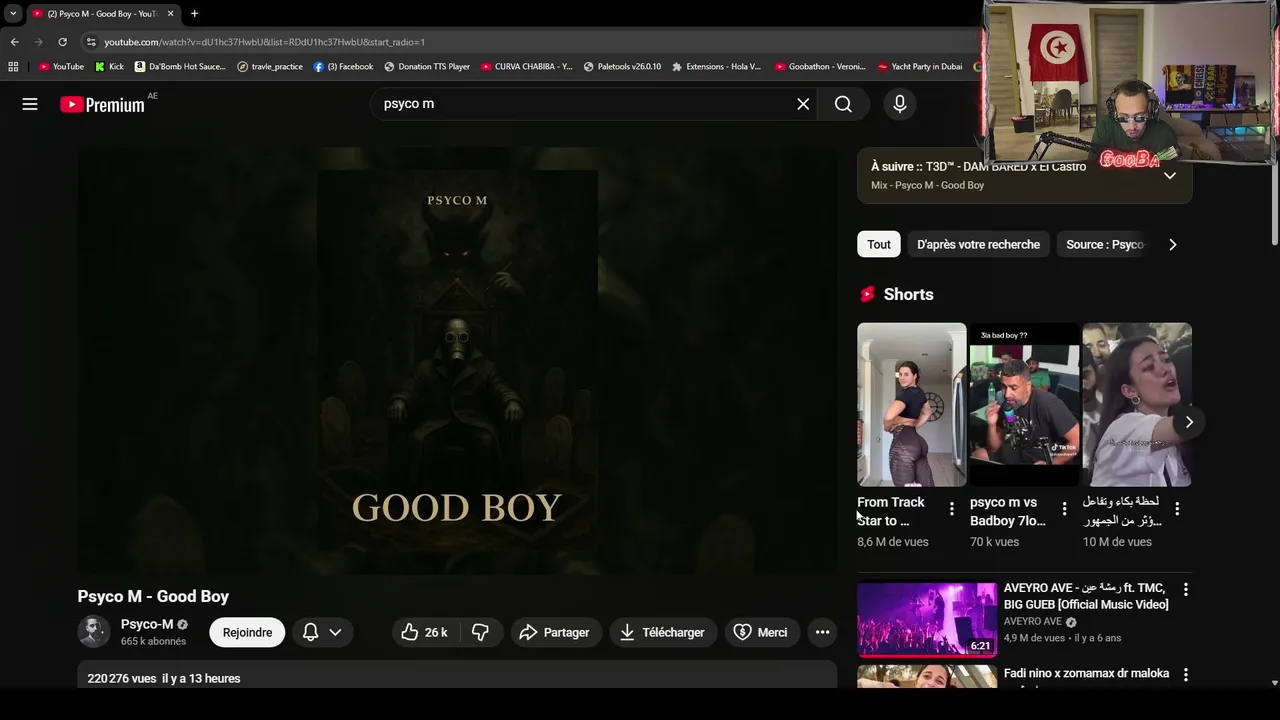The width and height of the screenshot is (1280, 720).
Task: Select the Tout filter chip
Action: point(879,244)
